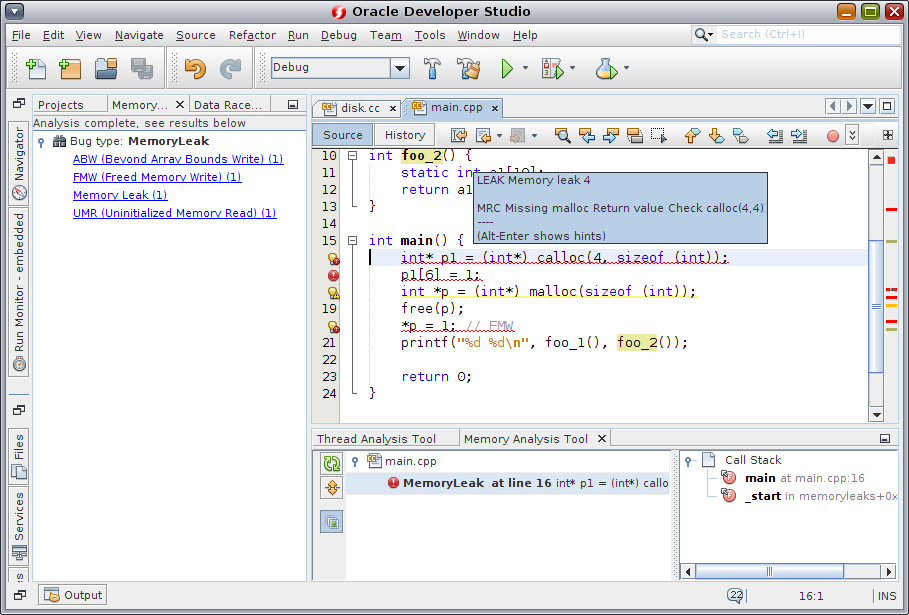Toggle the Source view button
Image resolution: width=909 pixels, height=615 pixels.
click(x=343, y=135)
